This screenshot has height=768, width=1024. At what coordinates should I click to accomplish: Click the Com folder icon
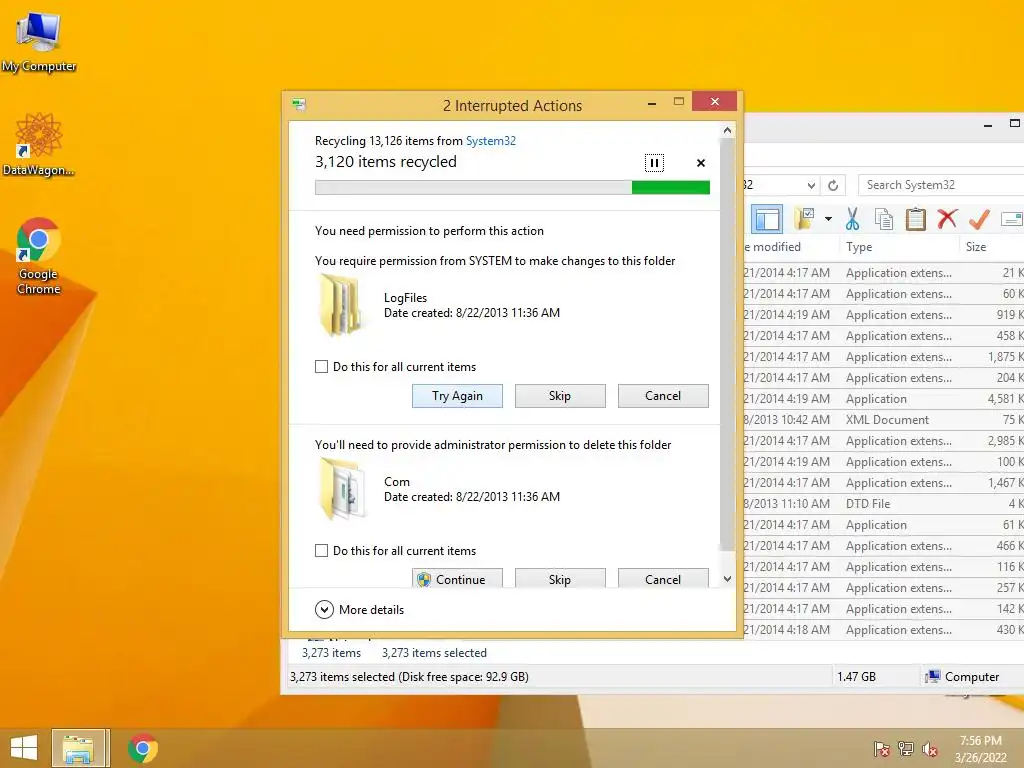(342, 488)
